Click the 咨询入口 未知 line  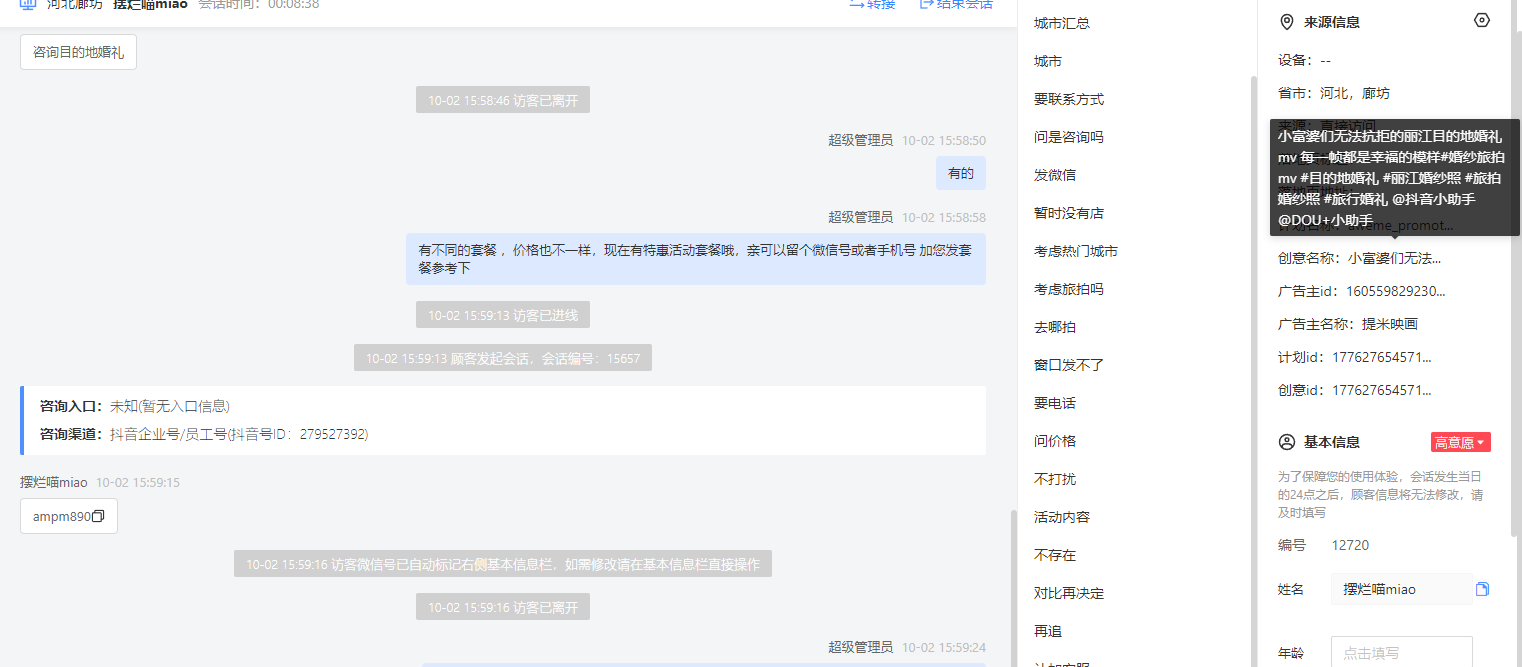tap(135, 406)
